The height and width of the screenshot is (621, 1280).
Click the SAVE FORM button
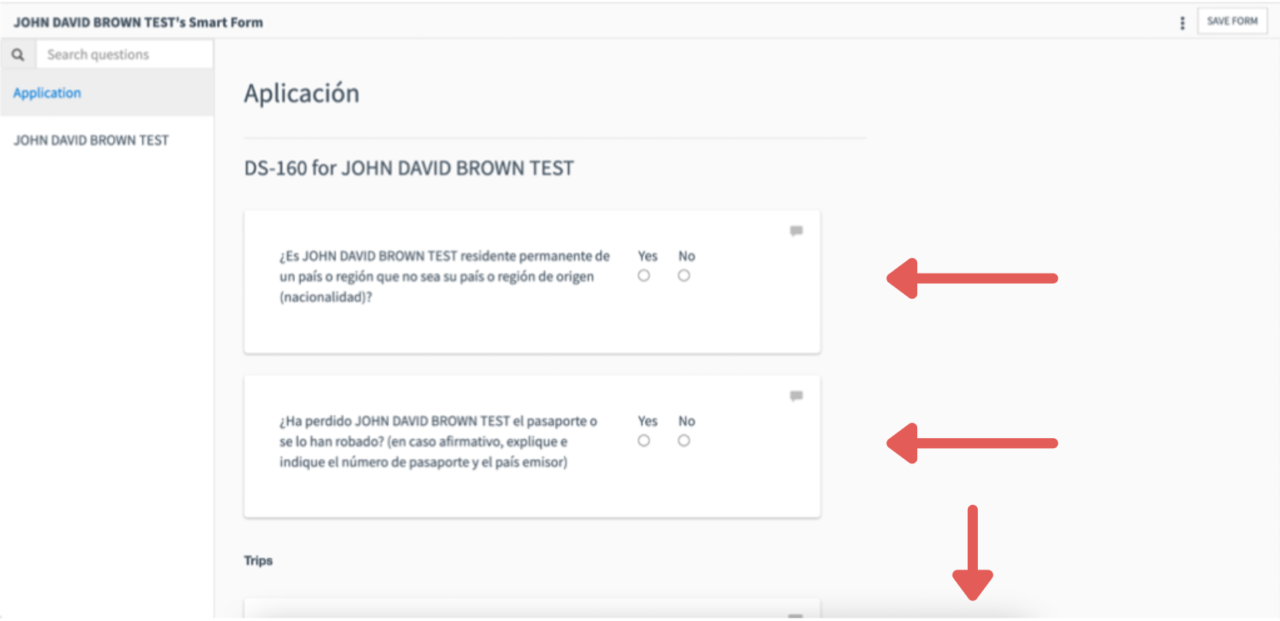tap(1232, 21)
